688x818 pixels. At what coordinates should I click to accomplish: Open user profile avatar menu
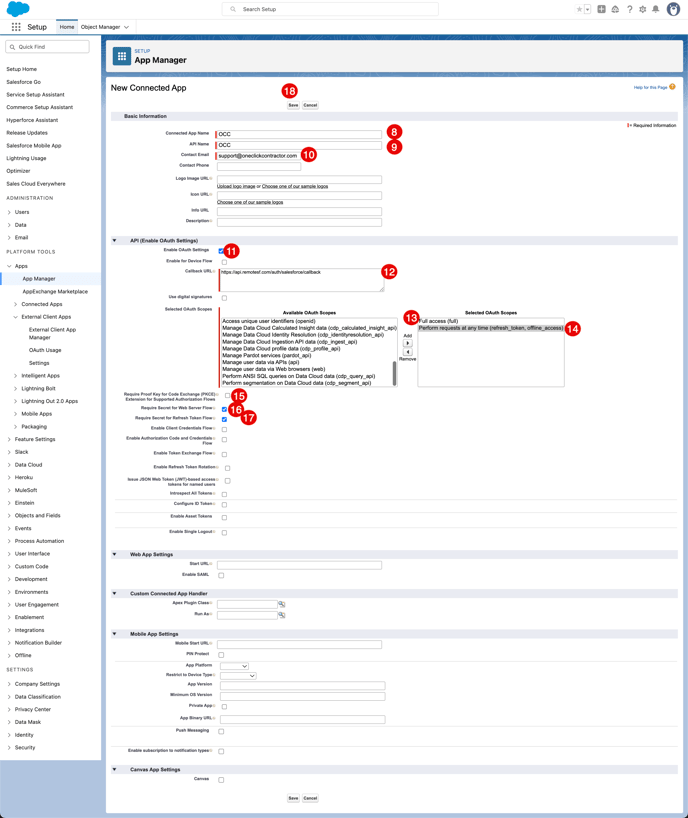pyautogui.click(x=673, y=9)
